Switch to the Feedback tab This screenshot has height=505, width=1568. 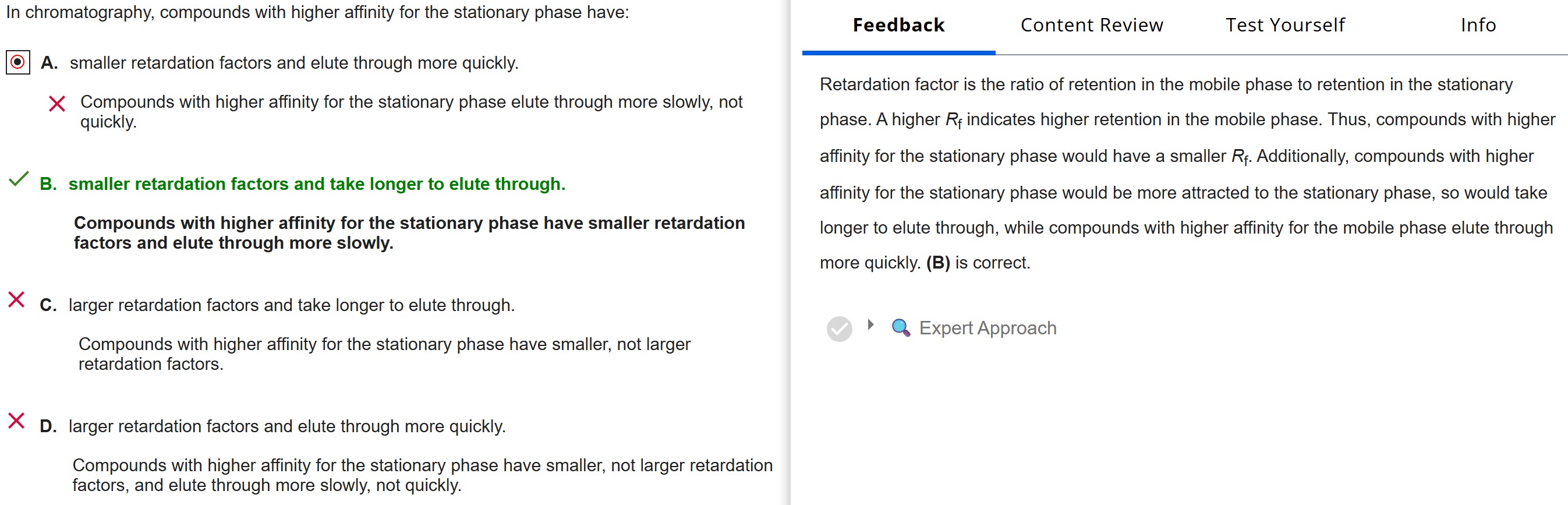click(898, 26)
